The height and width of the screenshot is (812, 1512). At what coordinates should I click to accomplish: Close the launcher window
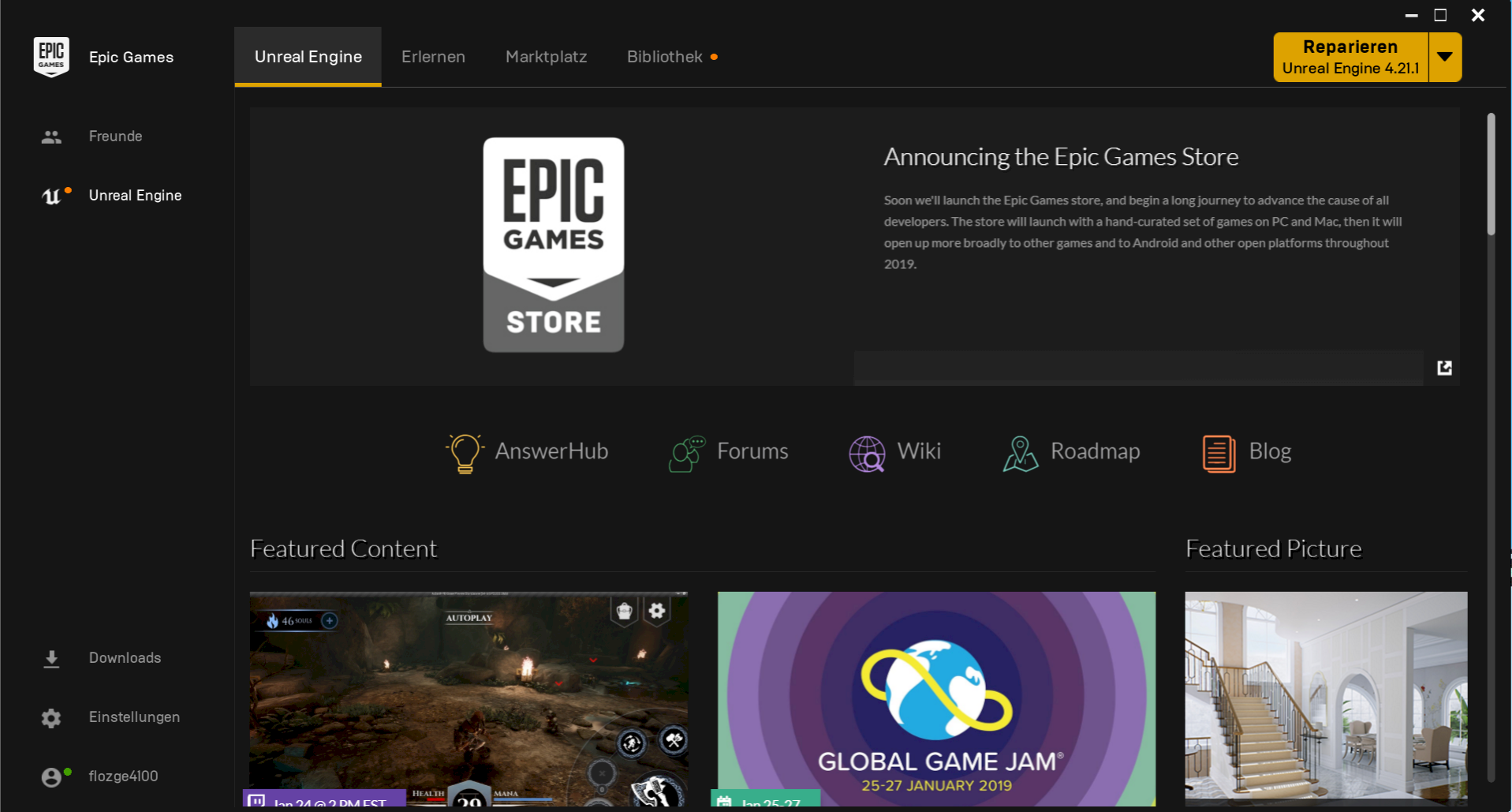click(1478, 15)
